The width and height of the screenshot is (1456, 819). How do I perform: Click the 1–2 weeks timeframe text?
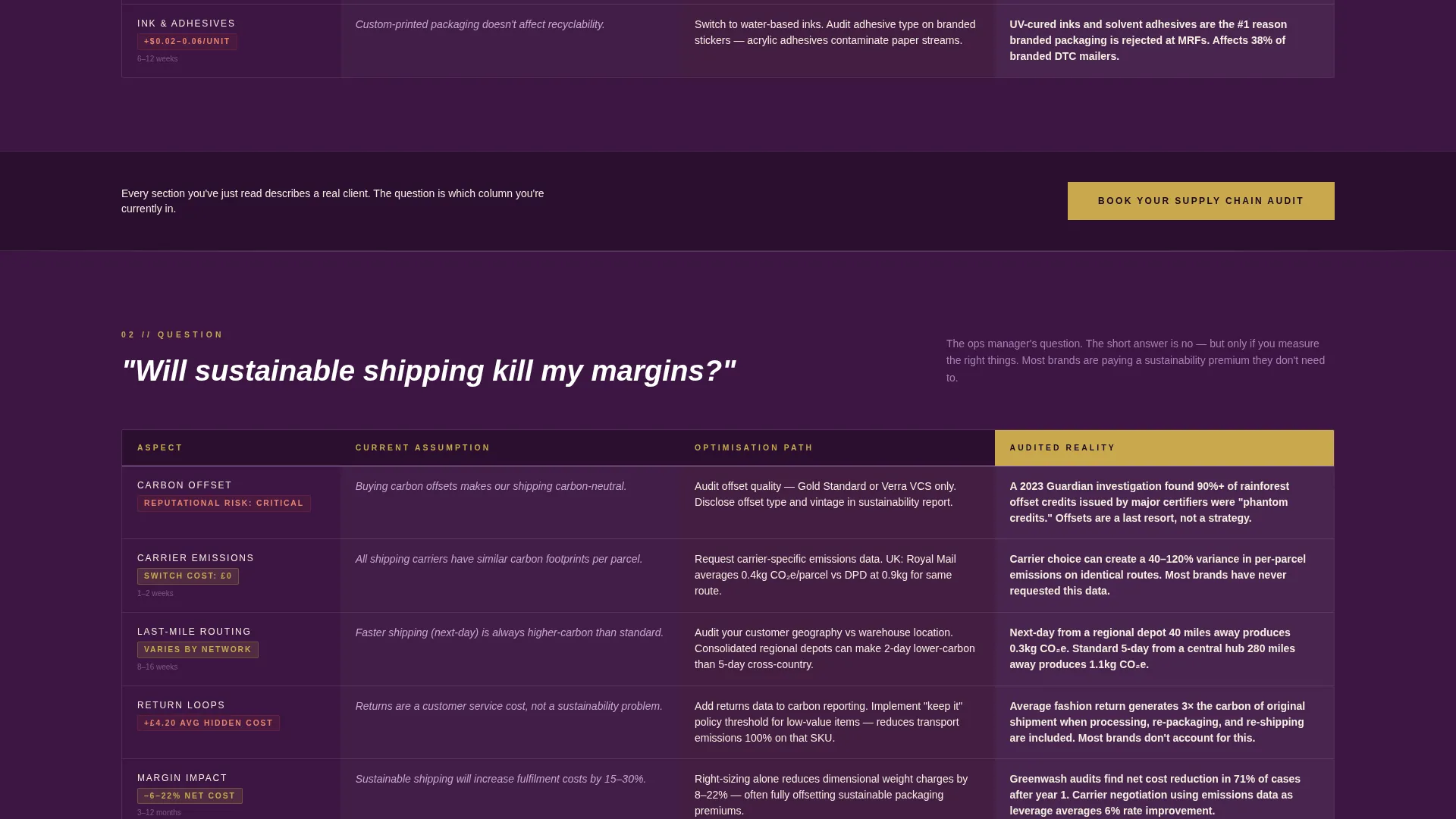point(155,594)
